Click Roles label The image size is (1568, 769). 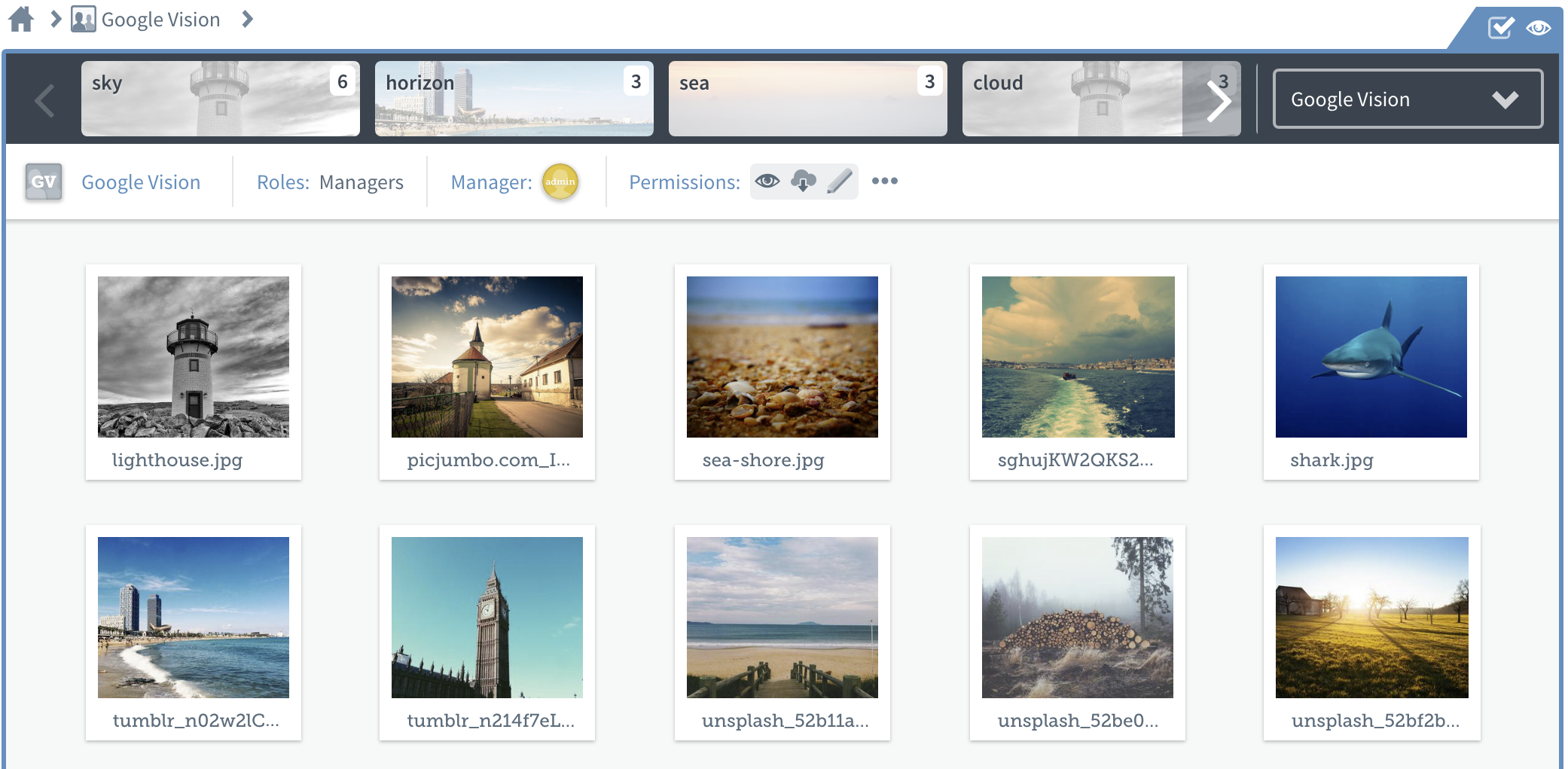point(283,182)
